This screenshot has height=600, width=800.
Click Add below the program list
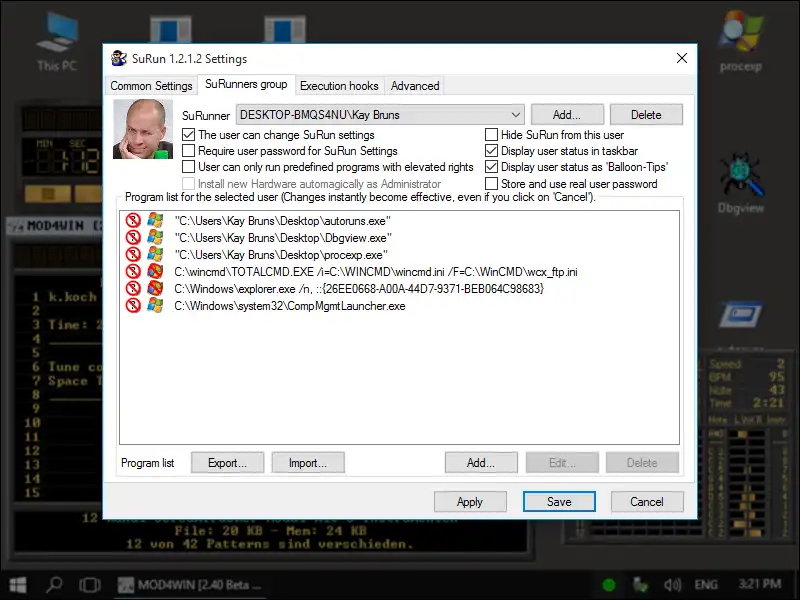(481, 463)
